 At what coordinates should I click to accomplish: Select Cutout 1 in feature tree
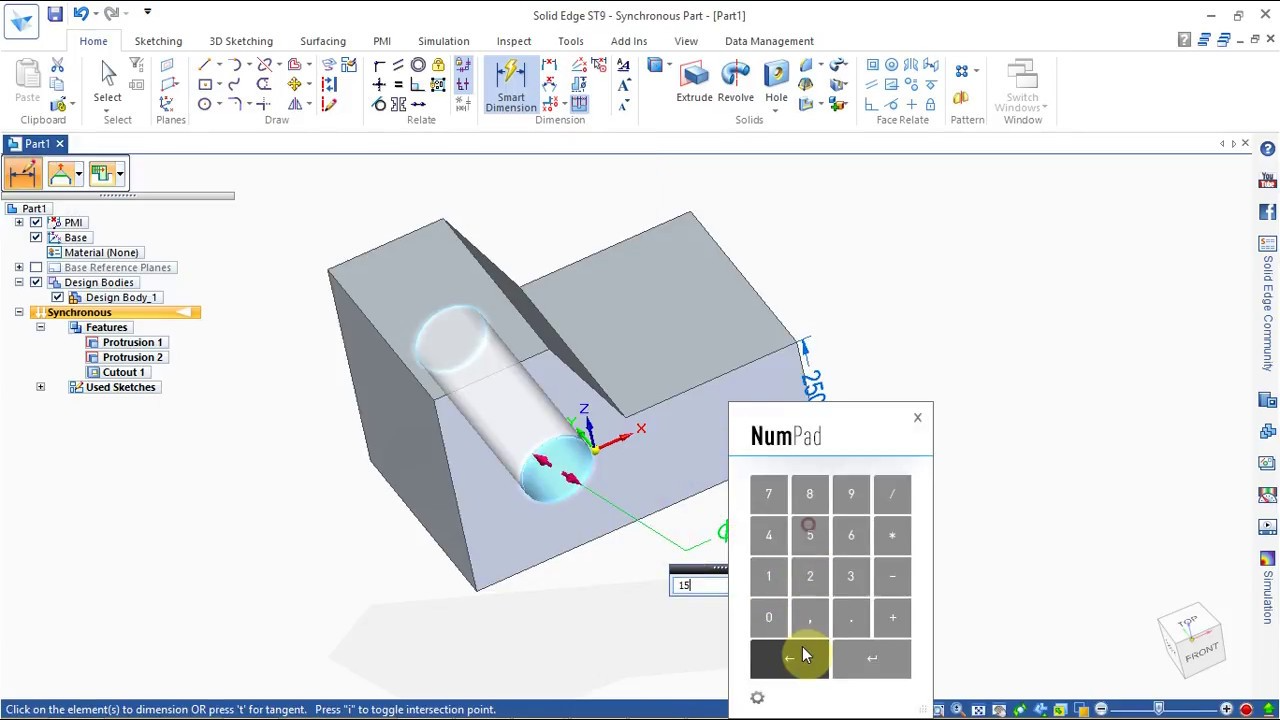click(123, 372)
